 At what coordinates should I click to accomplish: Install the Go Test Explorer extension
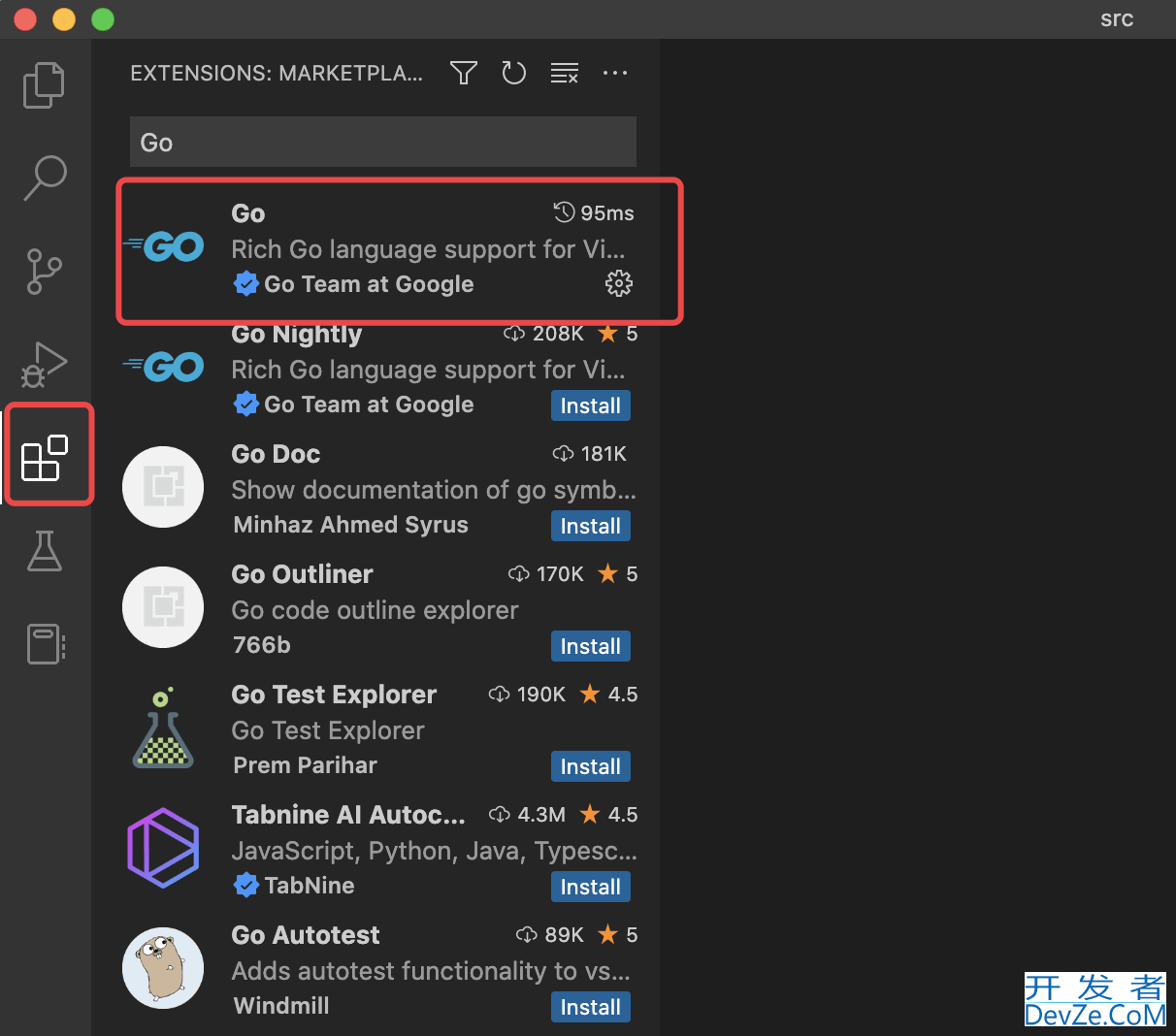pos(591,766)
